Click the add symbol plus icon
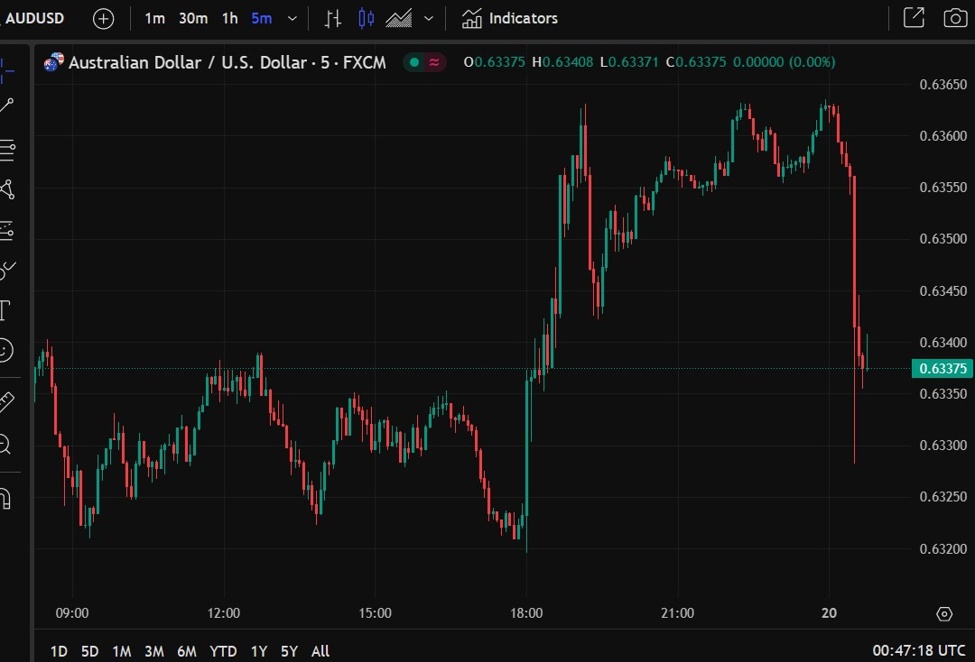The height and width of the screenshot is (662, 975). (103, 18)
